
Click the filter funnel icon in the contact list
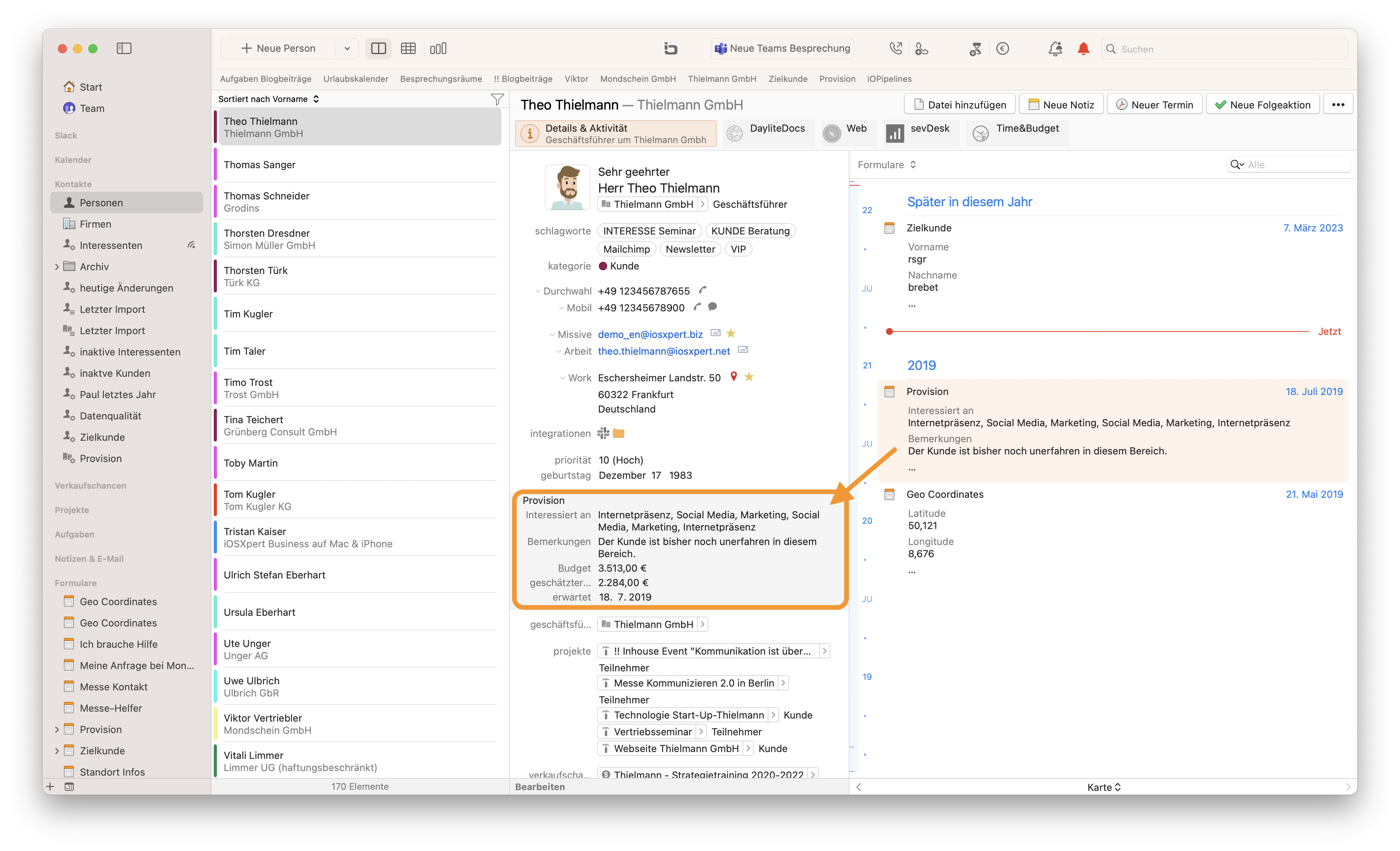point(497,99)
